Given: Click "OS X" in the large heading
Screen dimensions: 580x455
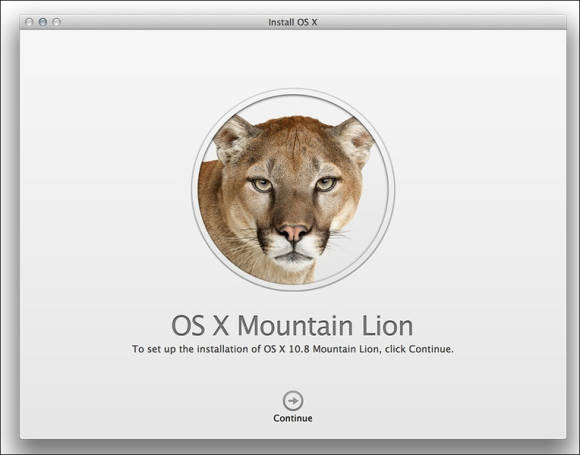Looking at the screenshot, I should click(x=200, y=326).
